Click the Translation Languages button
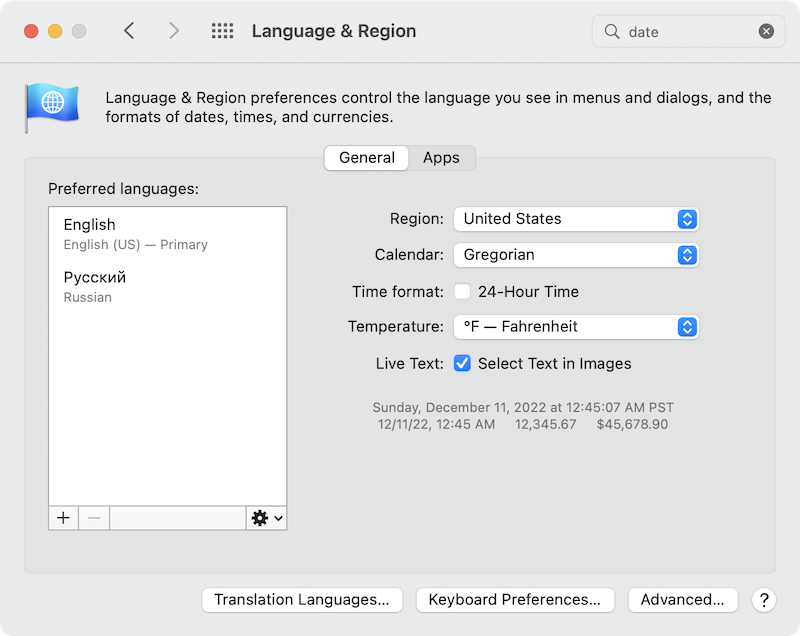 [302, 600]
